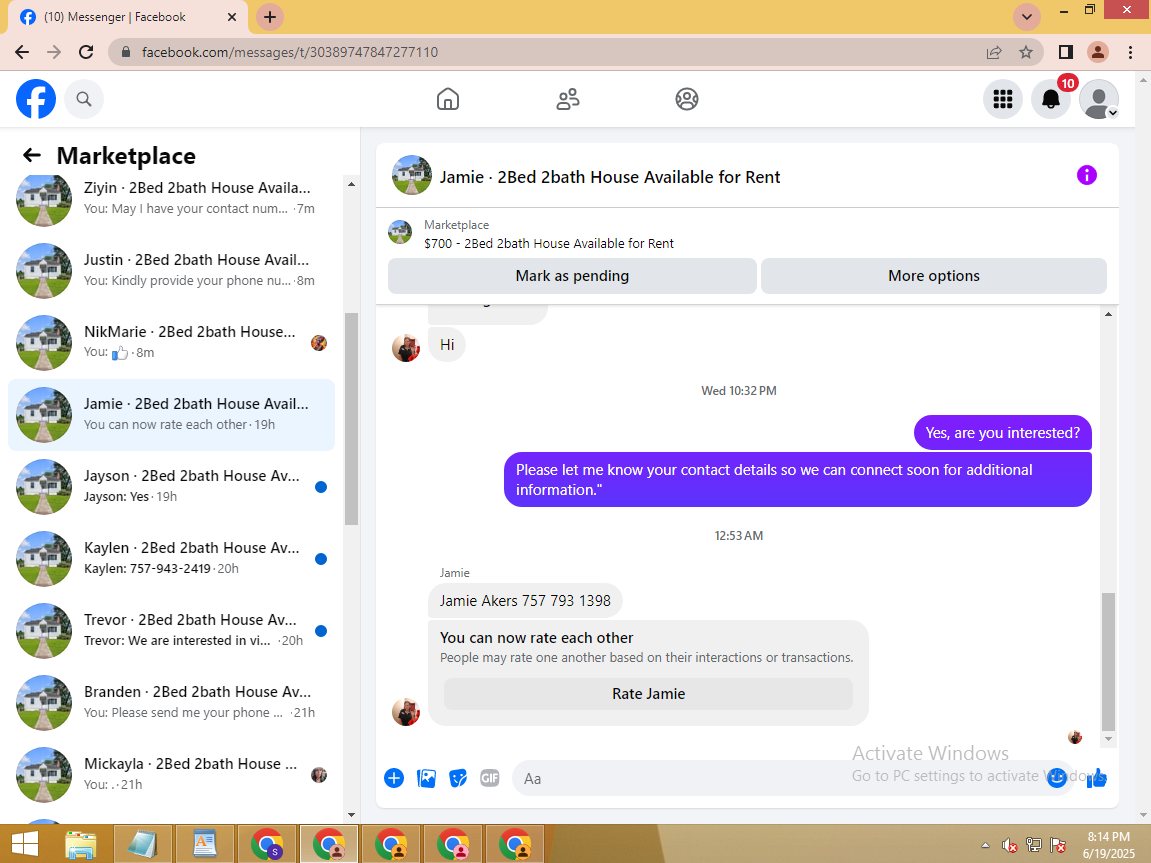The height and width of the screenshot is (863, 1151).
Task: Open conversation info purple icon
Action: (1086, 175)
